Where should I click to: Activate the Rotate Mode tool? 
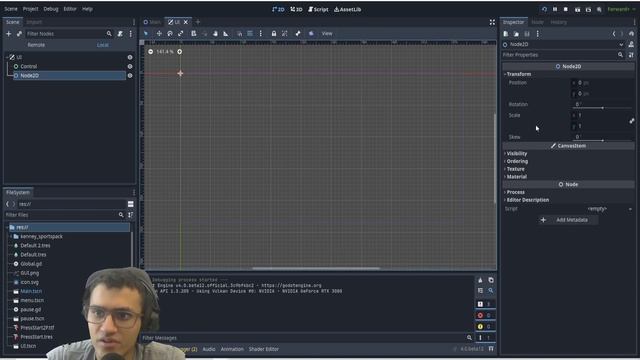(x=170, y=33)
